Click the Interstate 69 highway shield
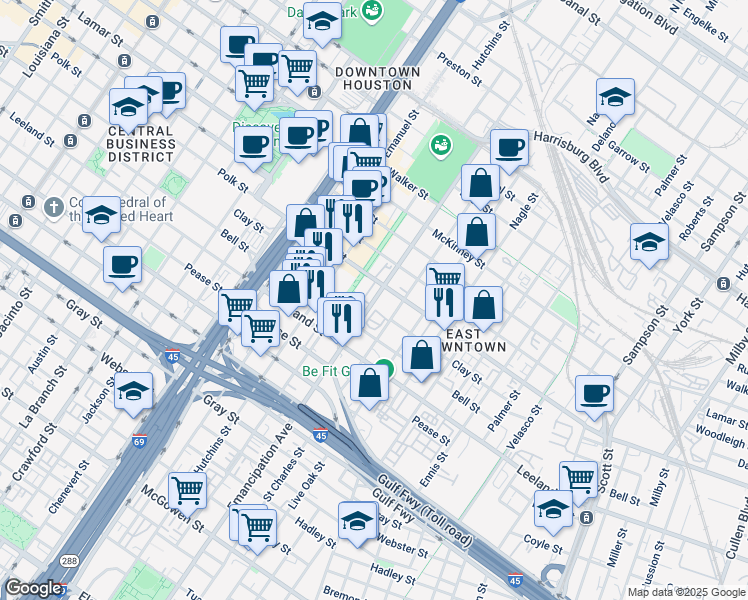Screen dimensions: 748x600 point(139,441)
